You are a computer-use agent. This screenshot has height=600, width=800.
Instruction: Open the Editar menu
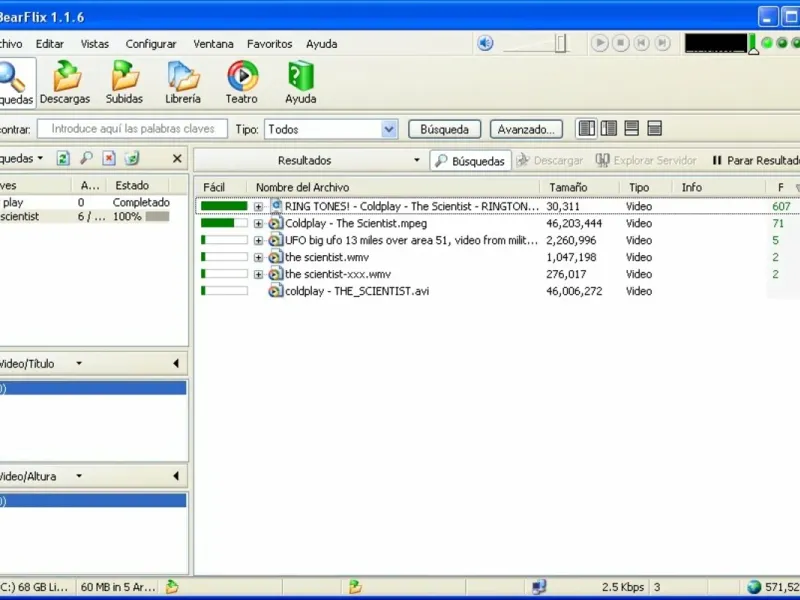49,44
